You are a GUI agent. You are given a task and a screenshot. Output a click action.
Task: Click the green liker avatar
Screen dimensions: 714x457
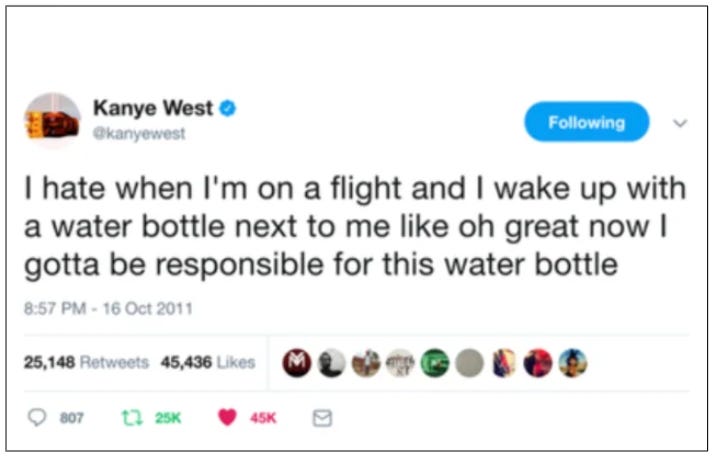tap(435, 363)
